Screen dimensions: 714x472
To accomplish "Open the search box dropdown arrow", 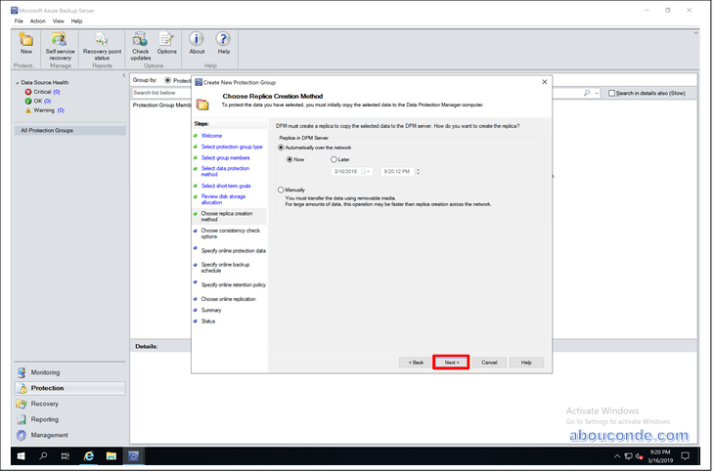I will pyautogui.click(x=598, y=93).
